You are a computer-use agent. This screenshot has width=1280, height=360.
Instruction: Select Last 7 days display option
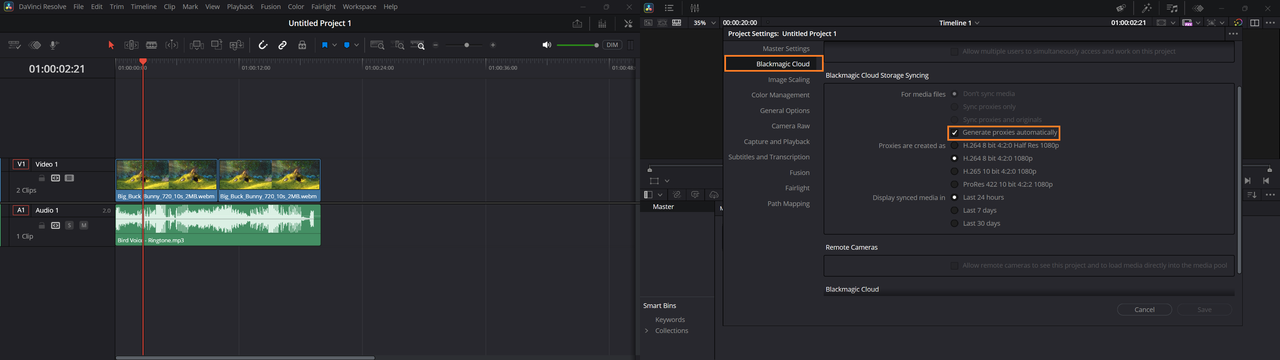pyautogui.click(x=955, y=210)
